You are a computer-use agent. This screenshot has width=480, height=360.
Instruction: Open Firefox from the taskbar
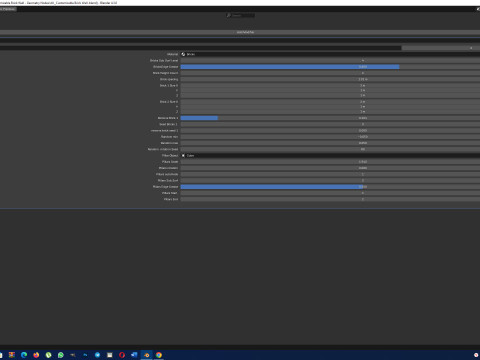point(36,355)
